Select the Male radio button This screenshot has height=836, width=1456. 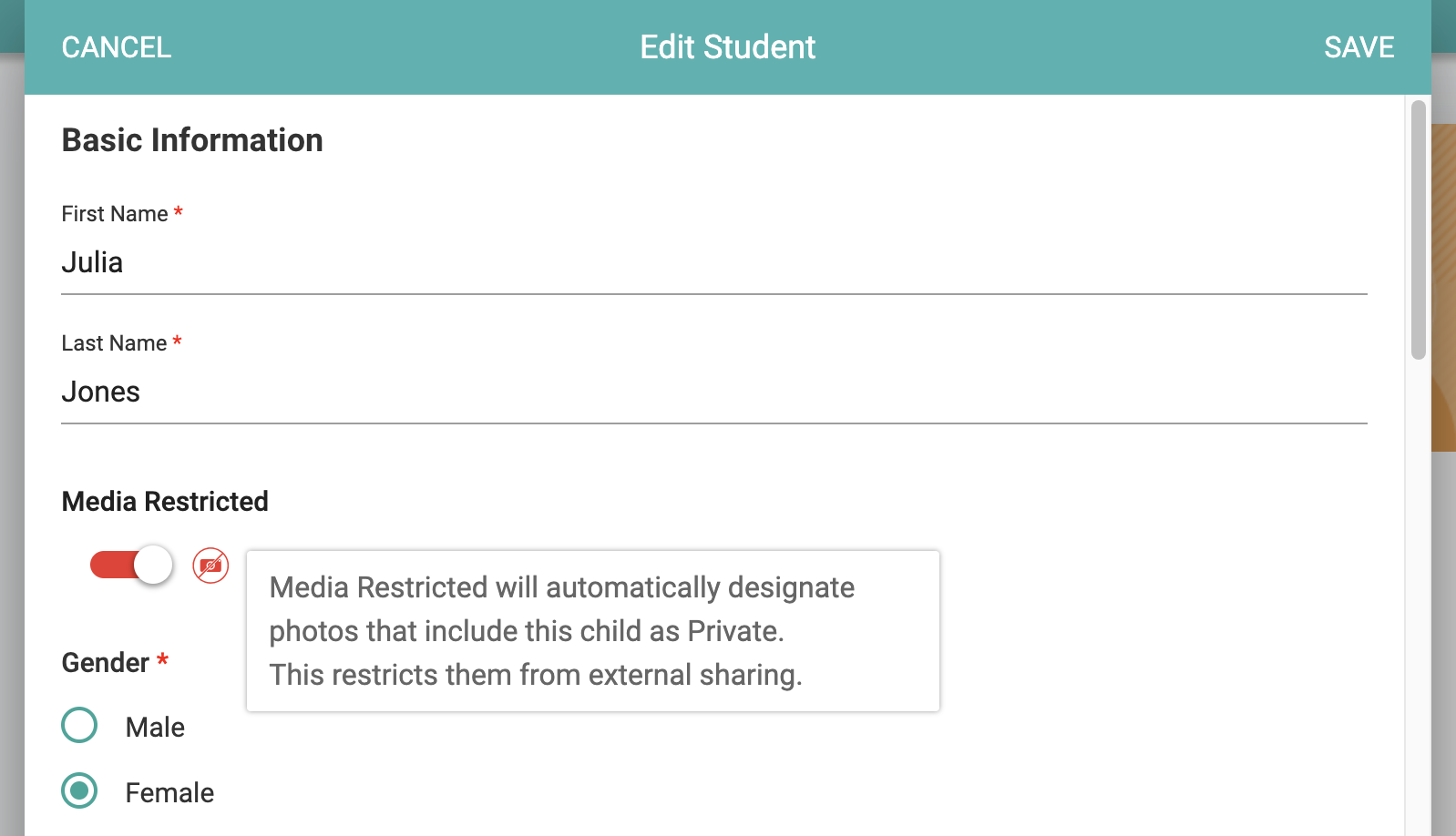(x=79, y=725)
